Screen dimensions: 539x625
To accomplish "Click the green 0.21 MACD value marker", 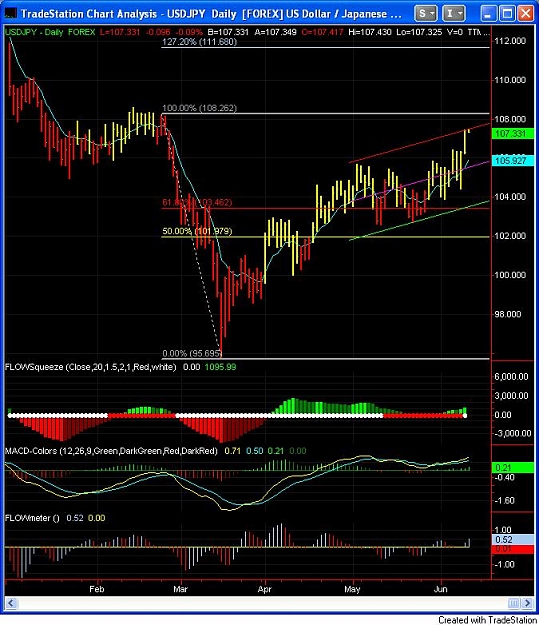I will coord(512,467).
